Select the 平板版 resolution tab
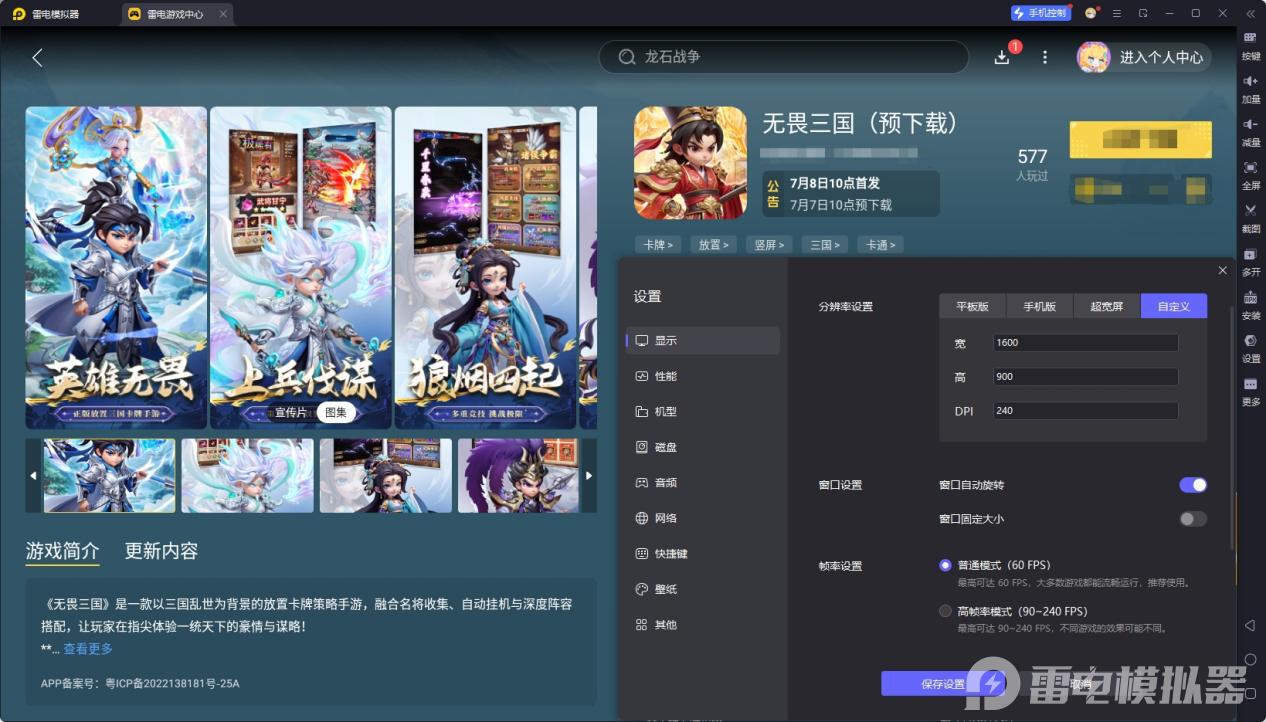This screenshot has height=722, width=1266. click(972, 306)
